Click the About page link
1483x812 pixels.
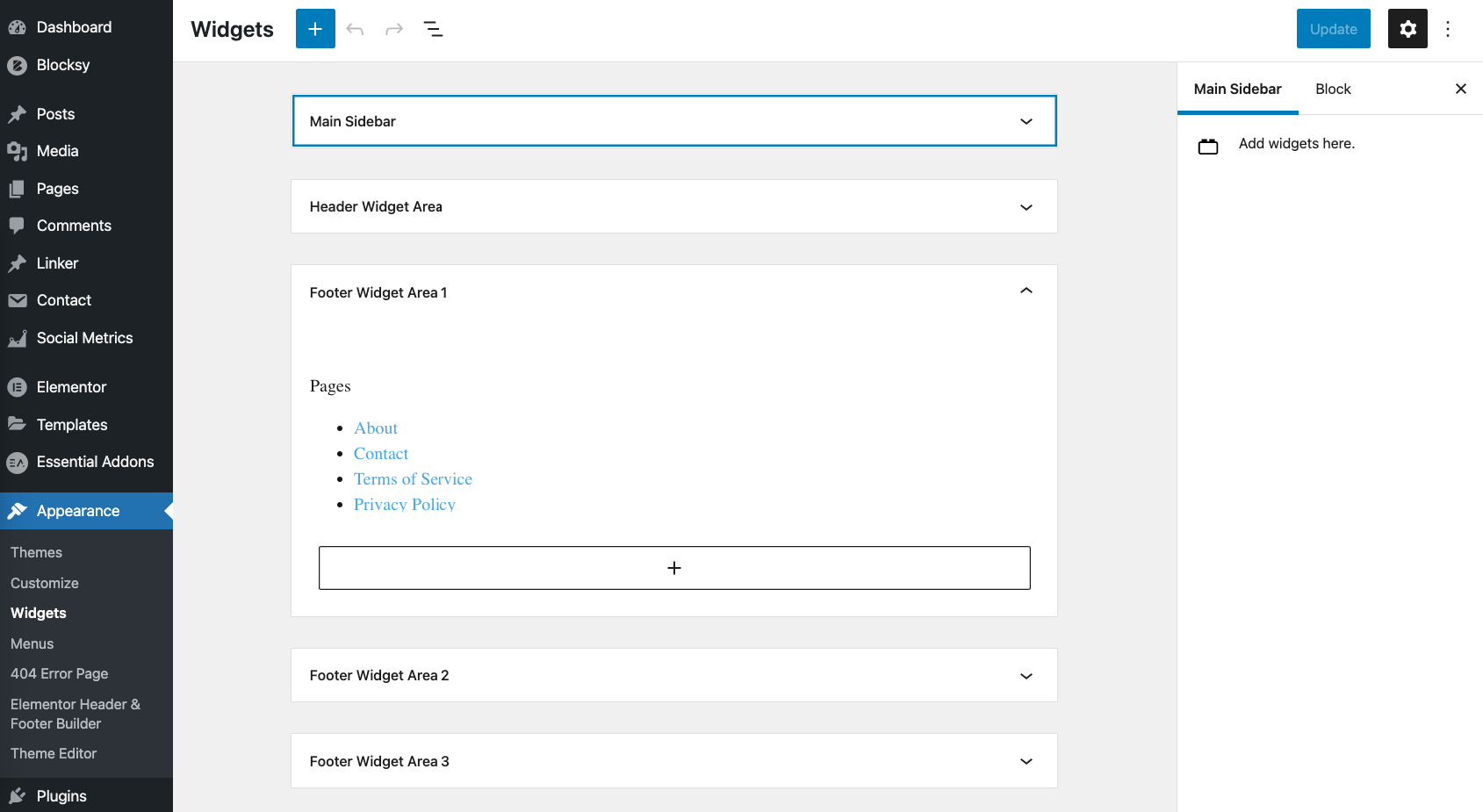[x=376, y=428]
